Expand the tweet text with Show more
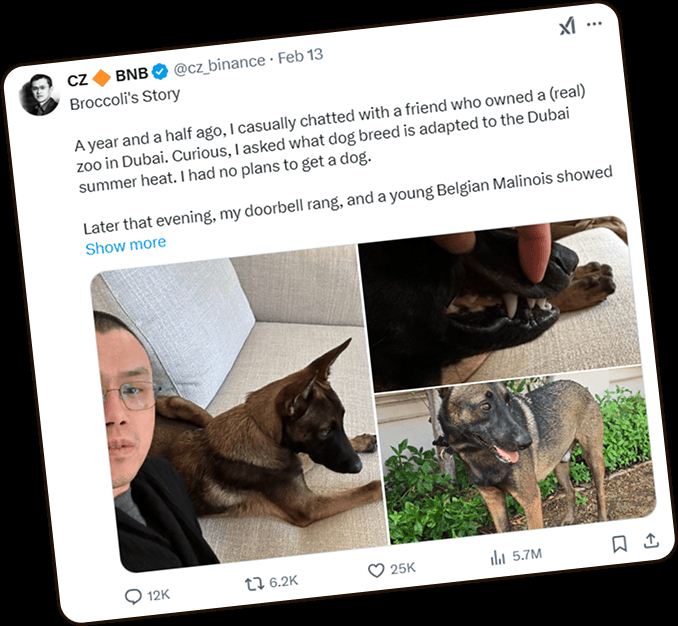 click(x=125, y=245)
